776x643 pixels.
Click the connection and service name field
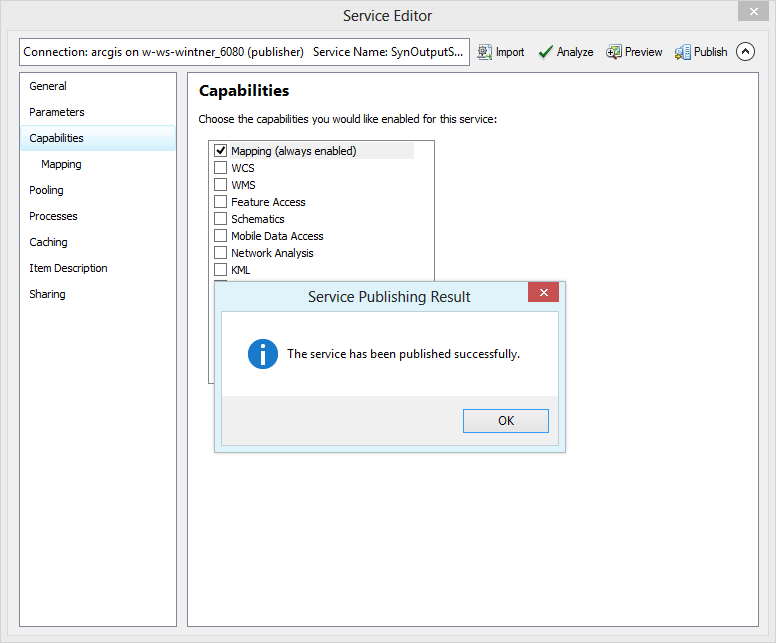pyautogui.click(x=244, y=52)
